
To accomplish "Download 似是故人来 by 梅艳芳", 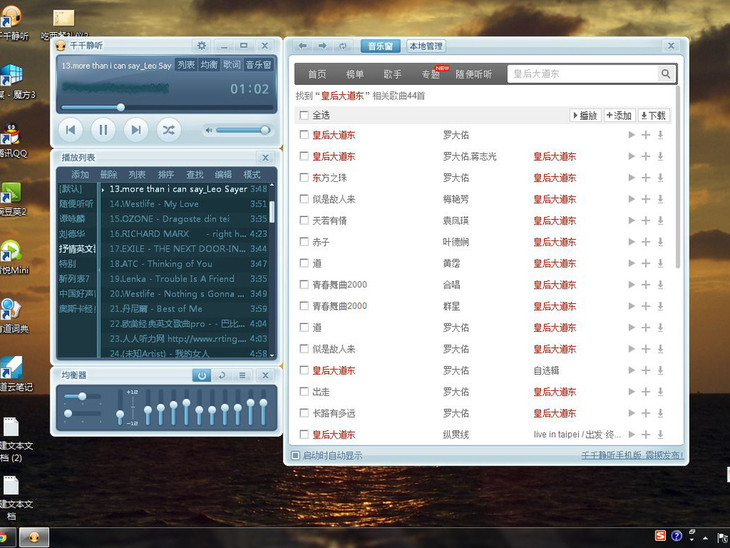I will click(x=660, y=199).
